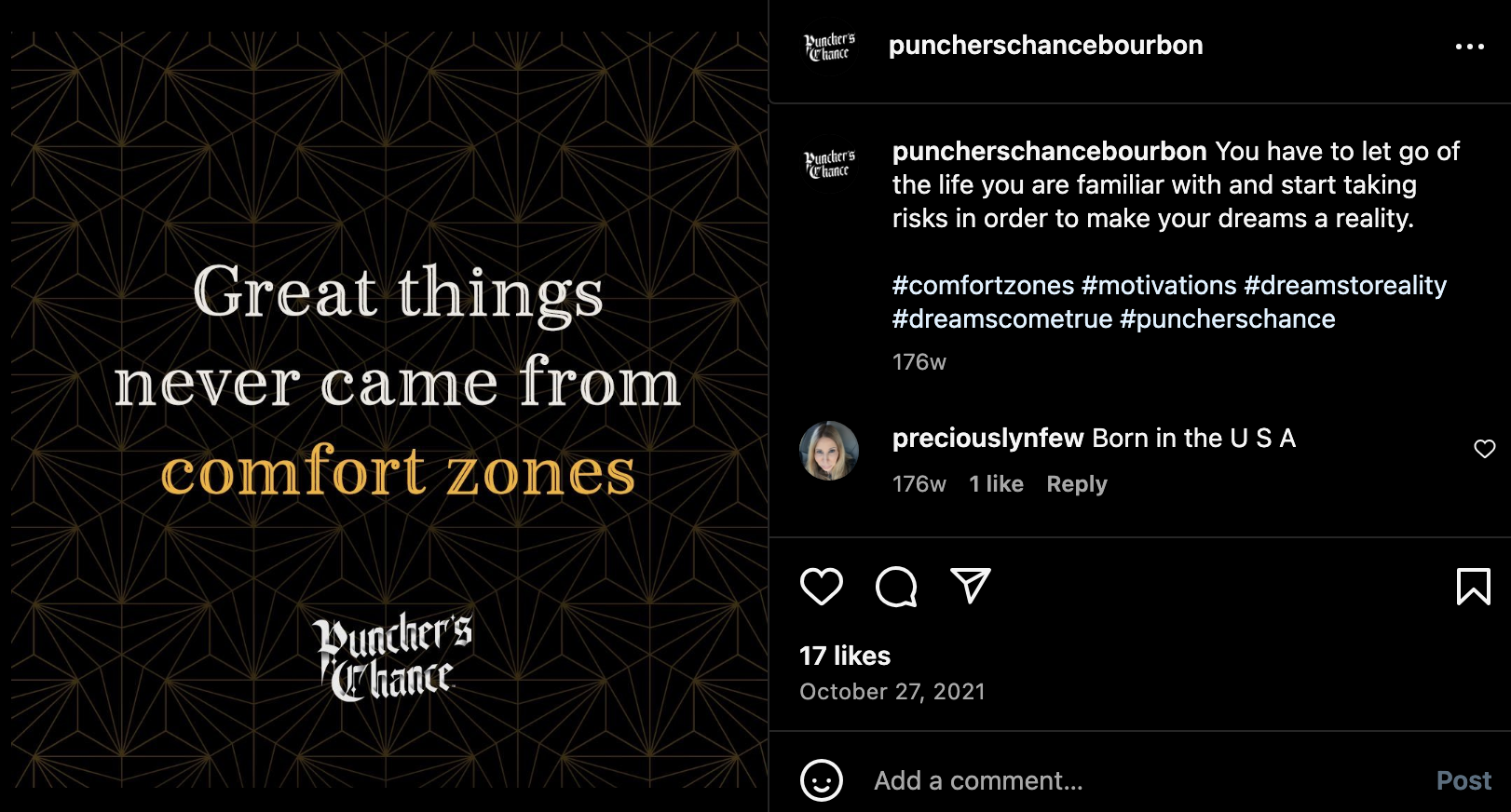Open the #comfortzones hashtag

coord(983,285)
